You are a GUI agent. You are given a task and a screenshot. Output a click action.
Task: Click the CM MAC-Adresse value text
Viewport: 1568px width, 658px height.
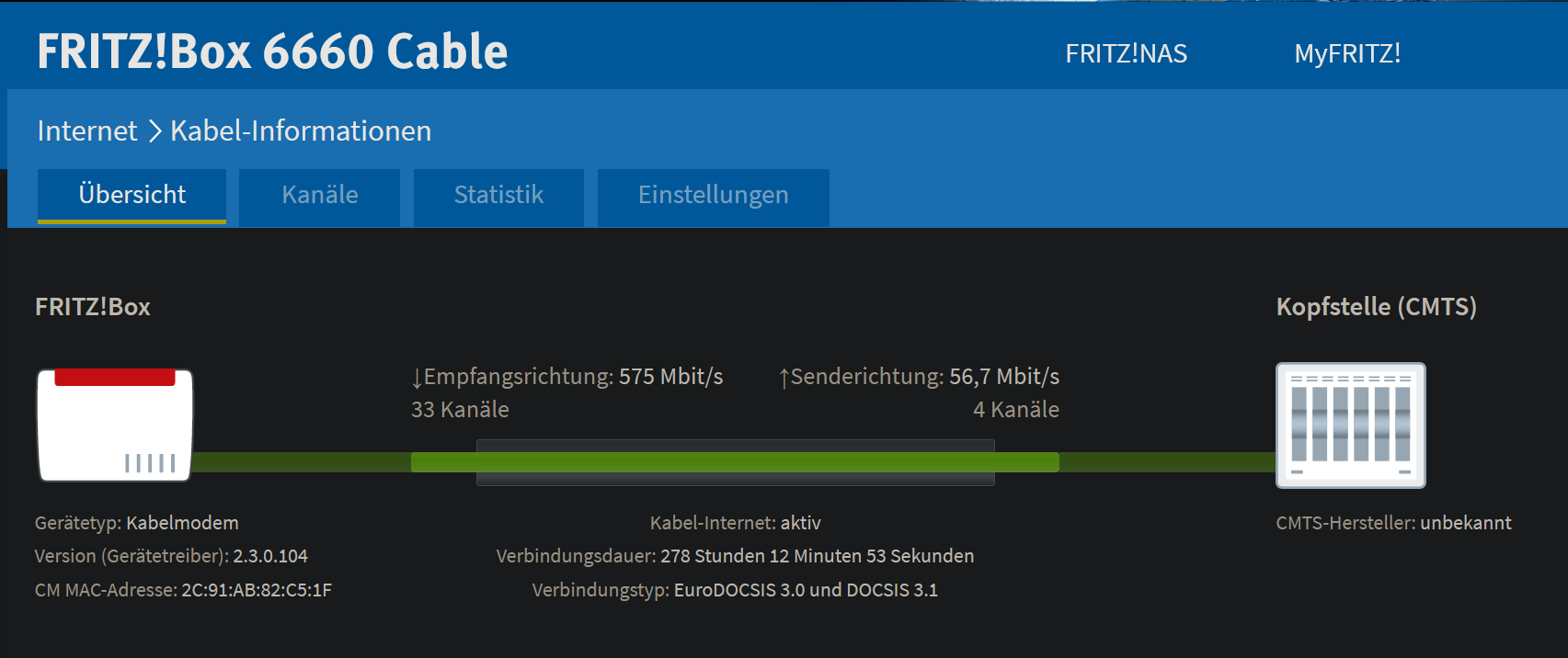(258, 590)
